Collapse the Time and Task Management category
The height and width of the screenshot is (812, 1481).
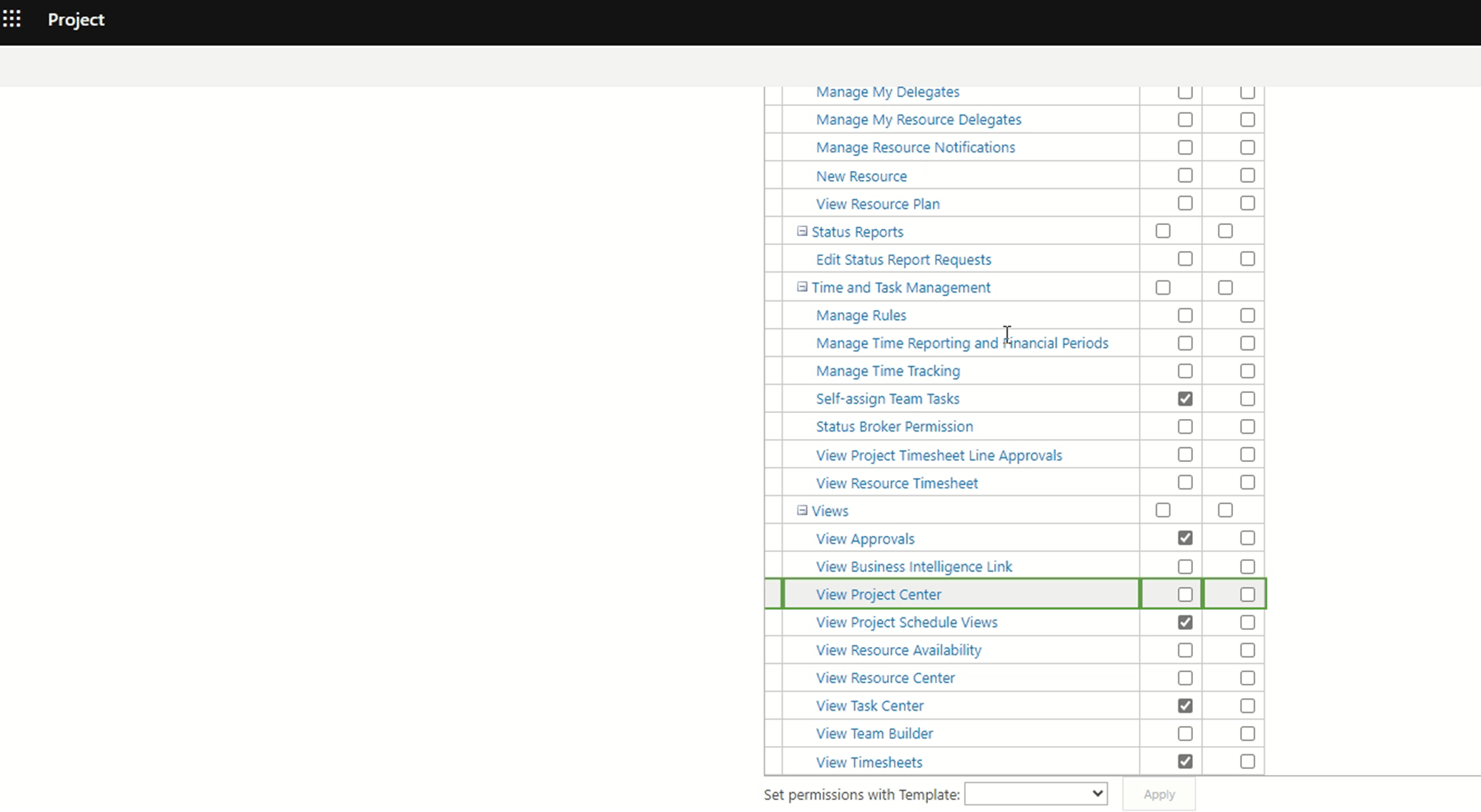(802, 286)
